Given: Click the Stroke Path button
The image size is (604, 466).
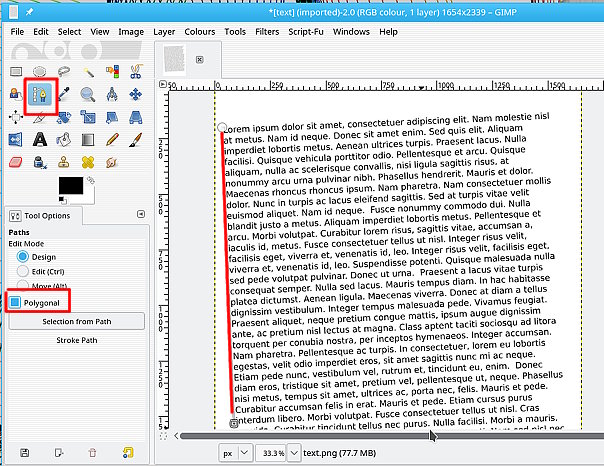Looking at the screenshot, I should (x=77, y=340).
